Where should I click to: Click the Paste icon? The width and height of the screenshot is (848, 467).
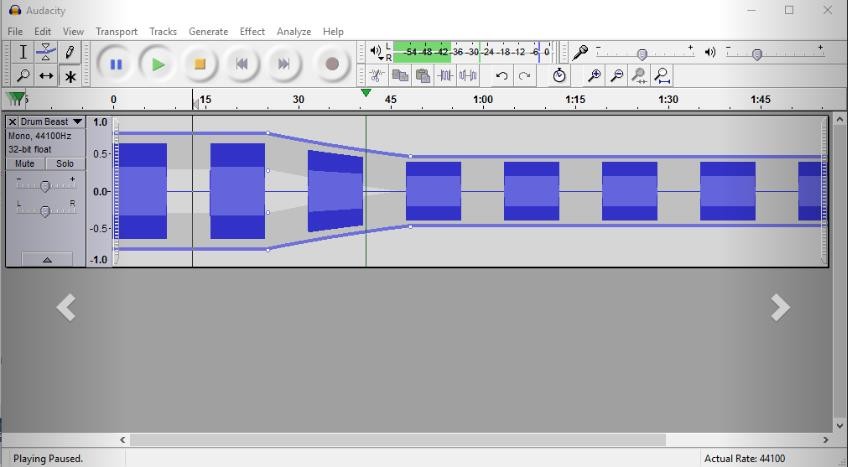[x=423, y=76]
